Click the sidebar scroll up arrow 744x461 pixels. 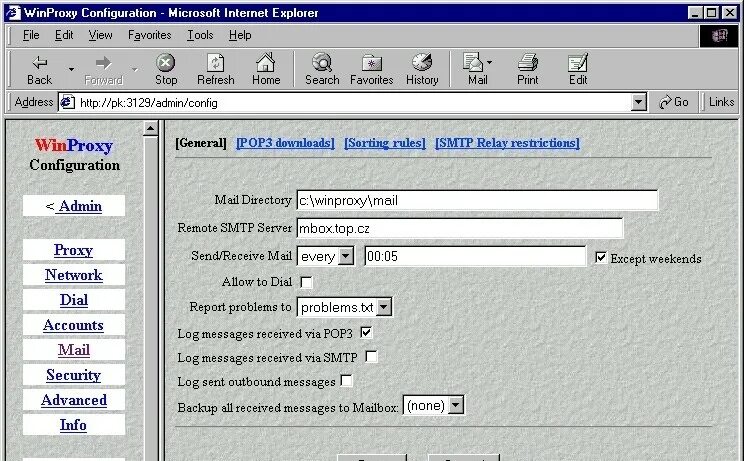(150, 128)
